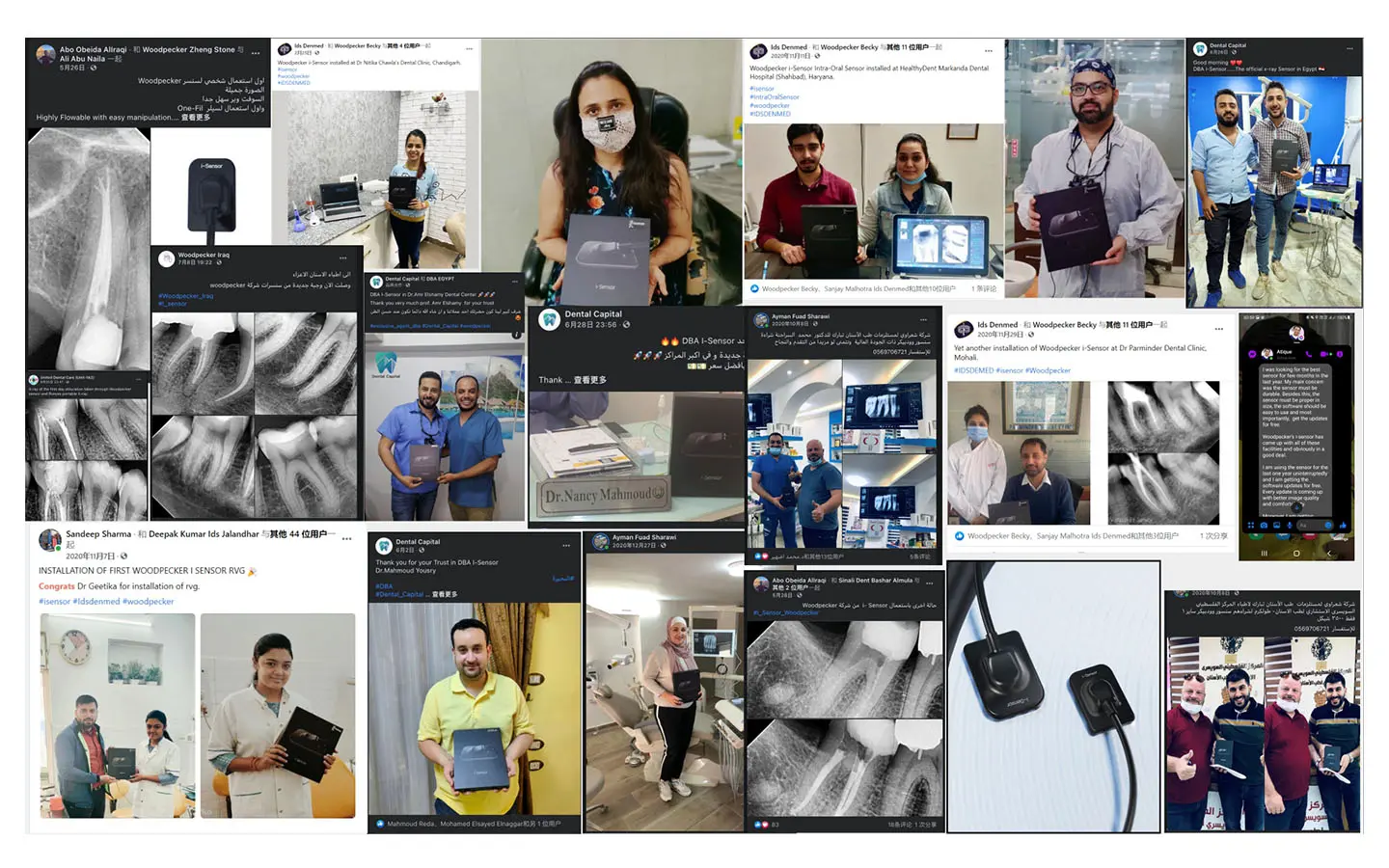Open the Ids Denmed avatar on the Chandigarh post
The height and width of the screenshot is (868, 1389).
click(x=286, y=48)
